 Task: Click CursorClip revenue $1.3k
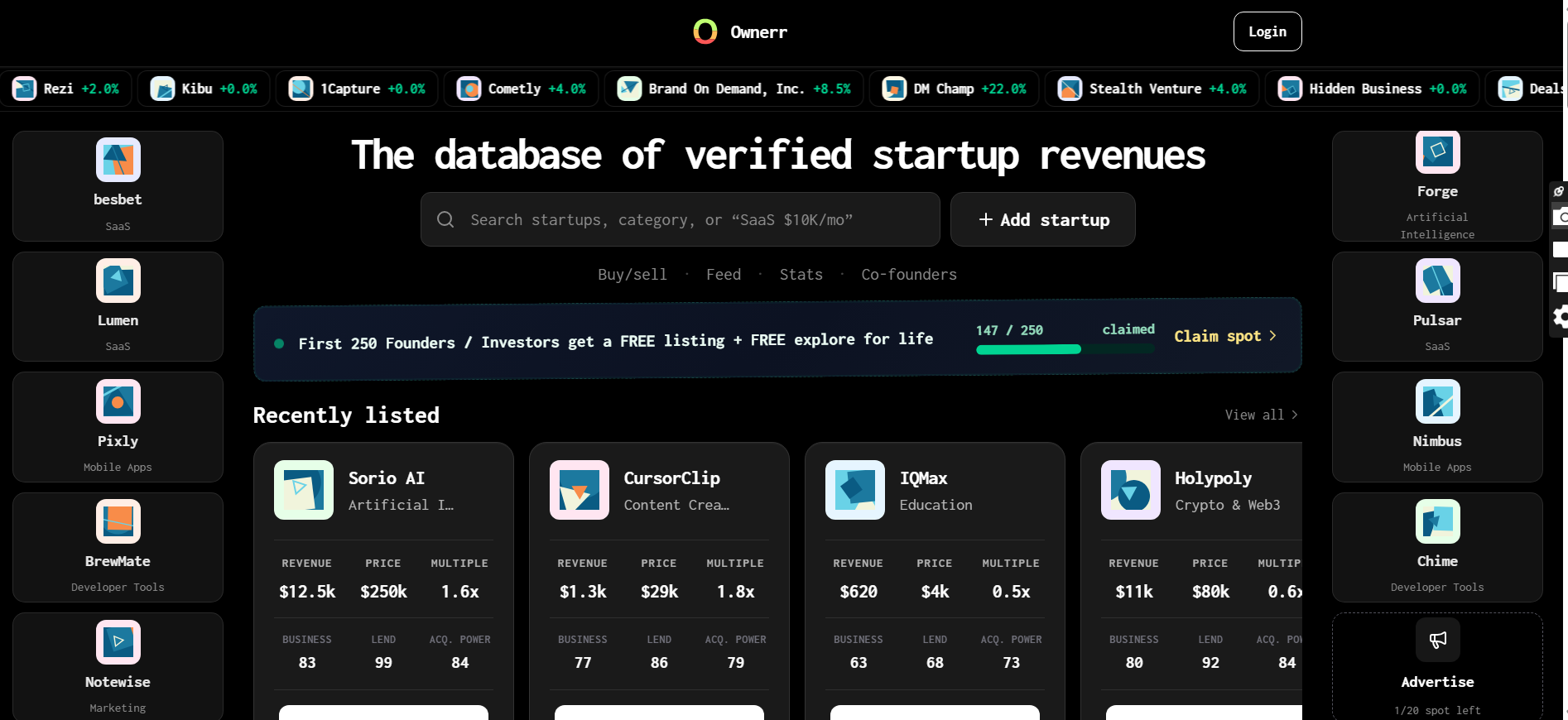[583, 592]
